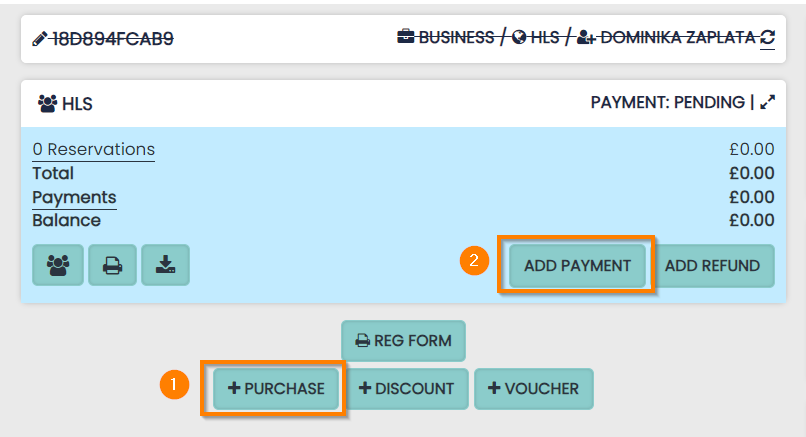Click the download icon button

coord(165,265)
